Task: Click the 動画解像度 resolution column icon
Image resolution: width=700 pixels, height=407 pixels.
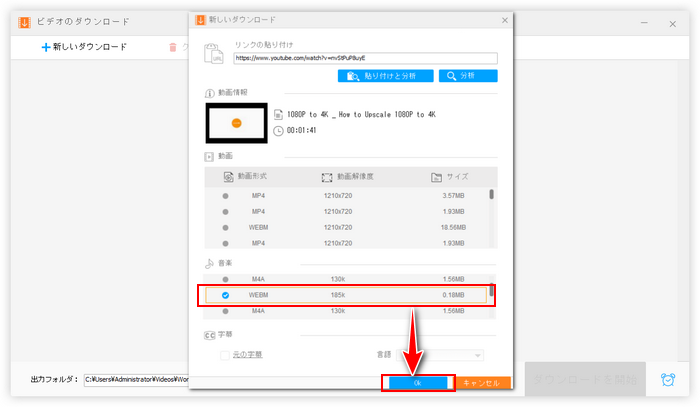Action: point(326,176)
